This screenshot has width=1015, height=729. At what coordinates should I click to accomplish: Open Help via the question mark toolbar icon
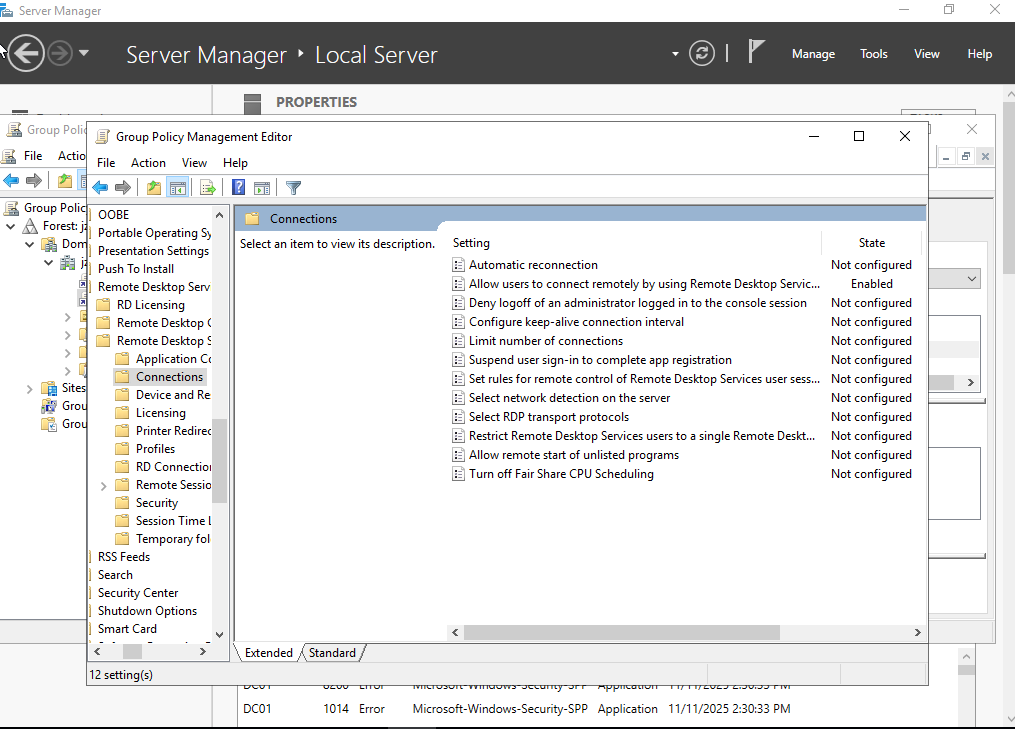coord(237,187)
